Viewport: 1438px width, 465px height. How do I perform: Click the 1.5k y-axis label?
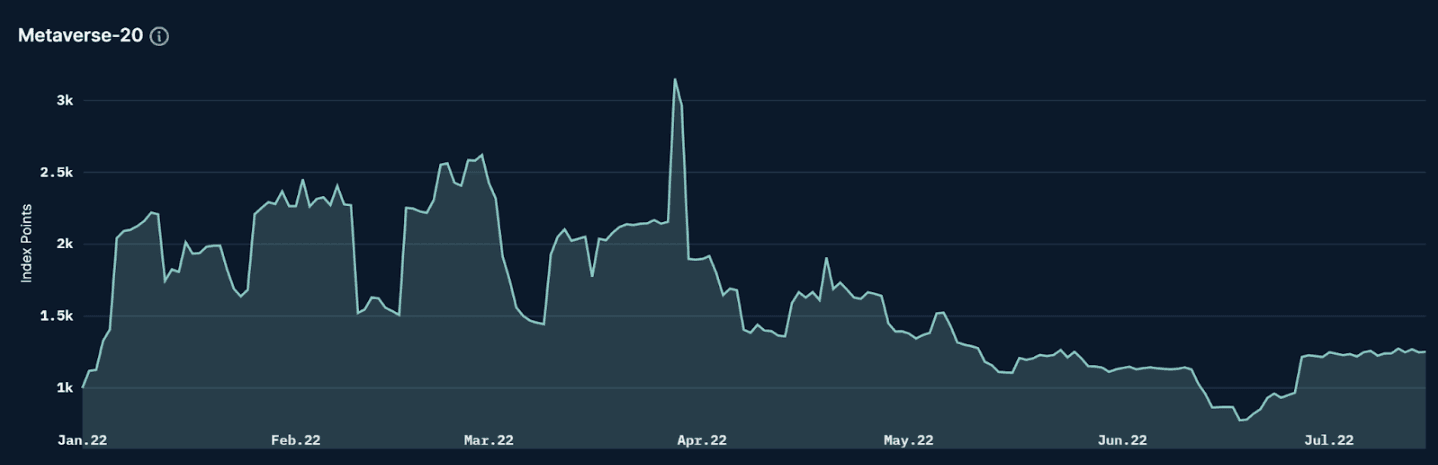pyautogui.click(x=56, y=316)
